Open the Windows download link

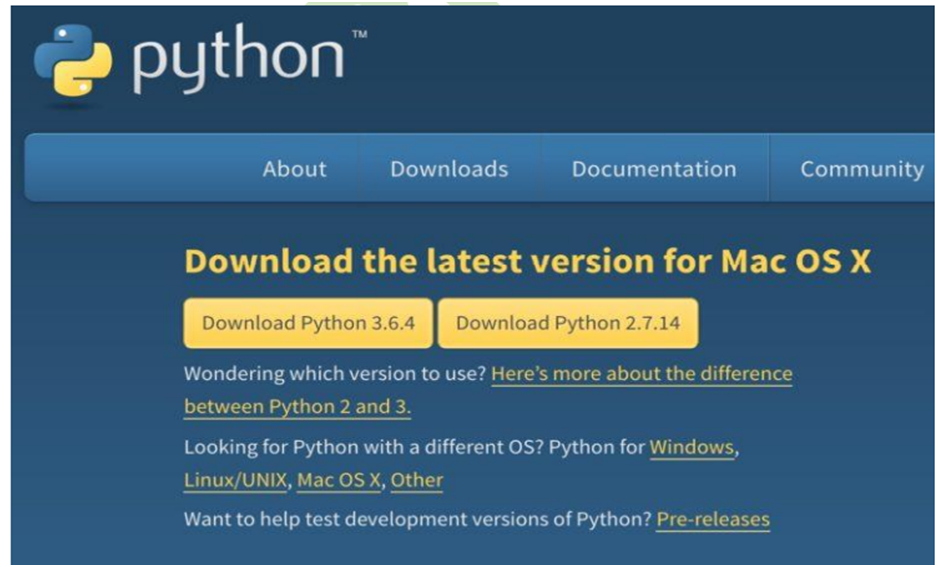tap(692, 447)
